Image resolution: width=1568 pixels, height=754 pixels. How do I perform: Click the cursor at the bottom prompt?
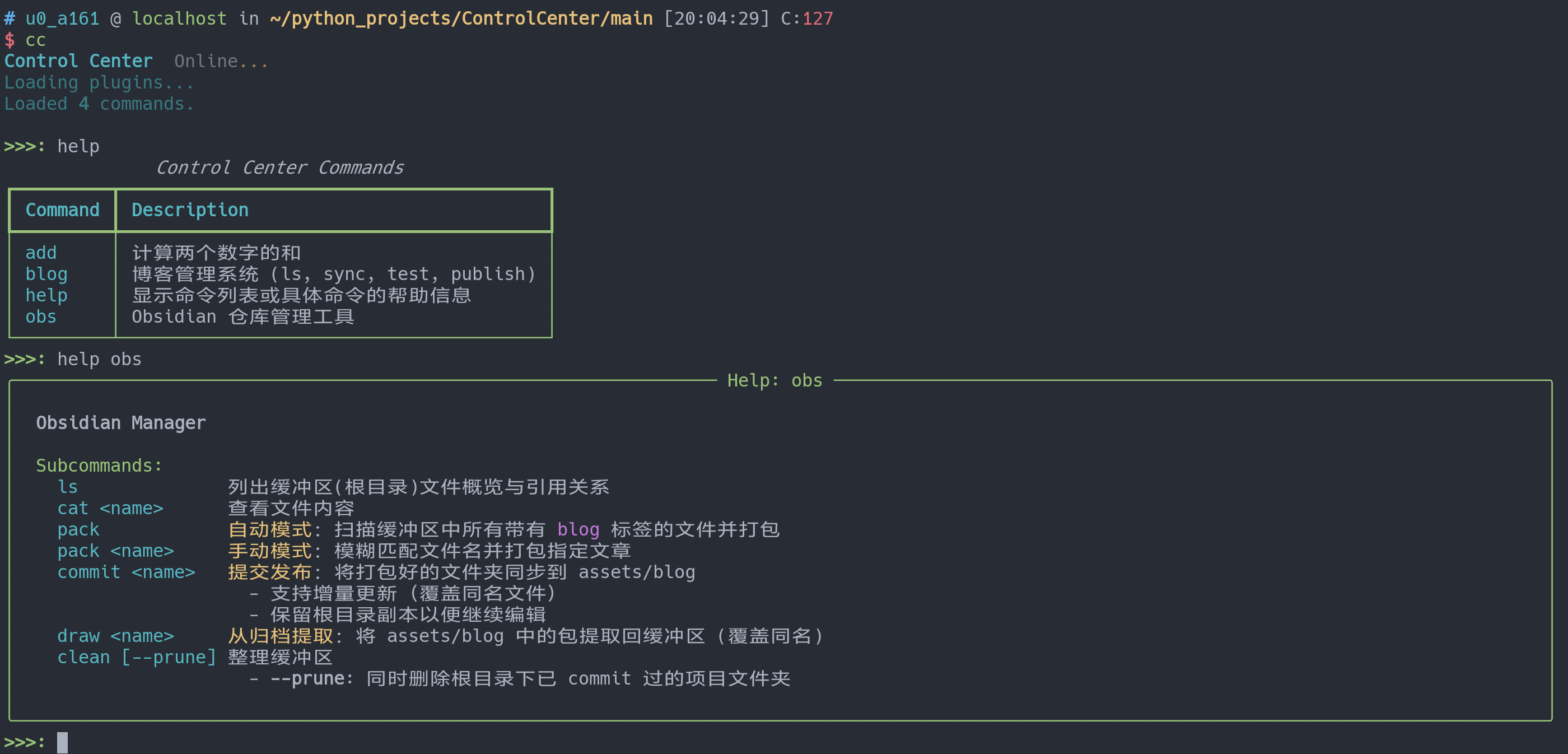pyautogui.click(x=62, y=742)
